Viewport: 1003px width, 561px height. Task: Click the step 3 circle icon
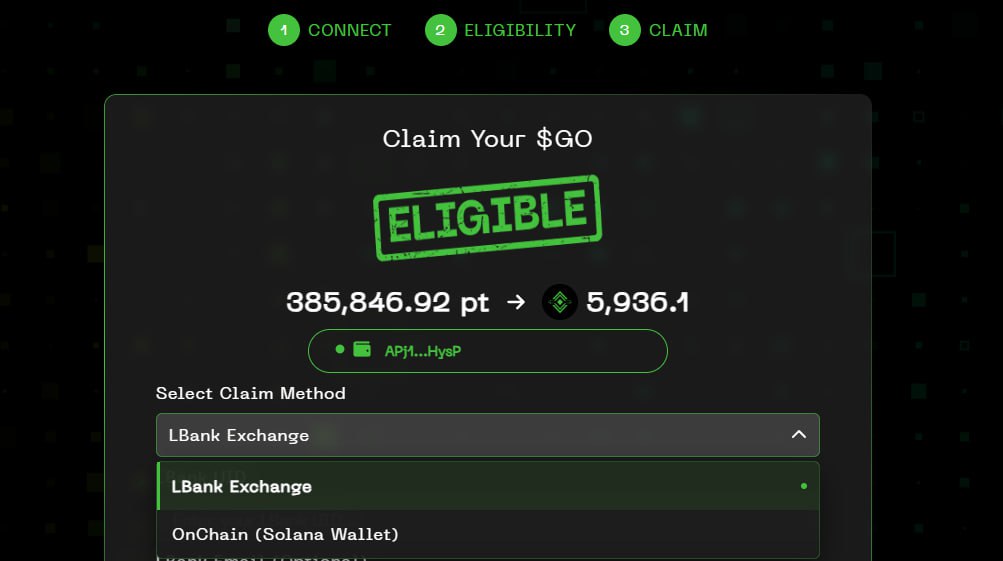(x=624, y=30)
